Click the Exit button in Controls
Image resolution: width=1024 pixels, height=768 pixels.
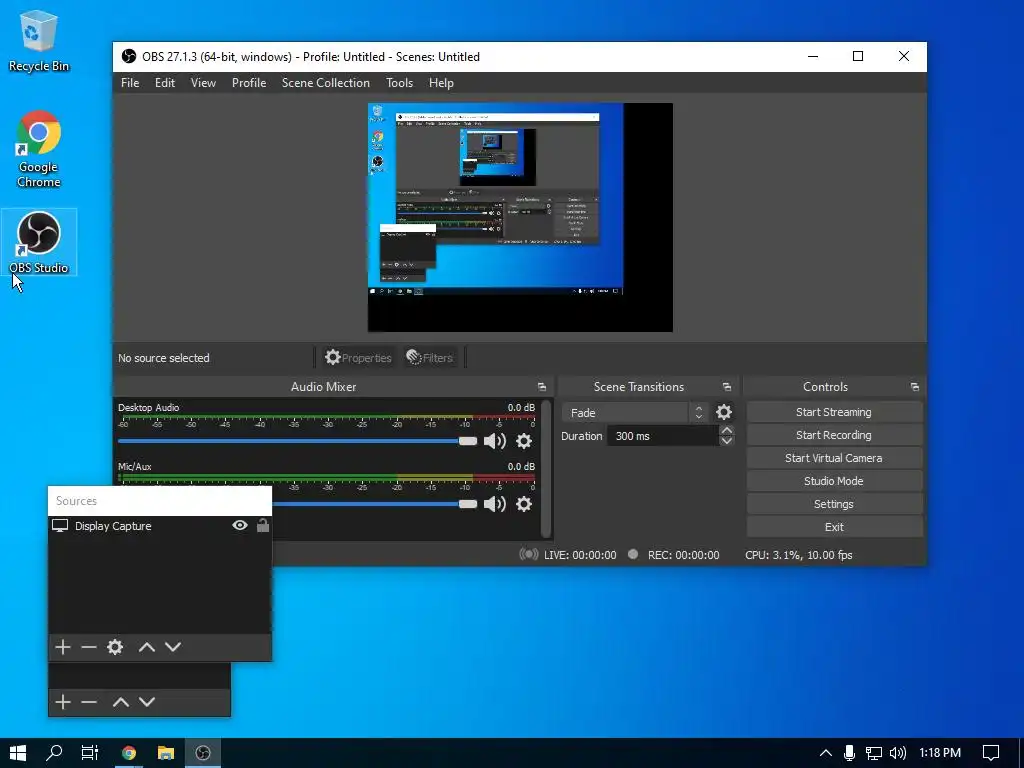[x=834, y=526]
